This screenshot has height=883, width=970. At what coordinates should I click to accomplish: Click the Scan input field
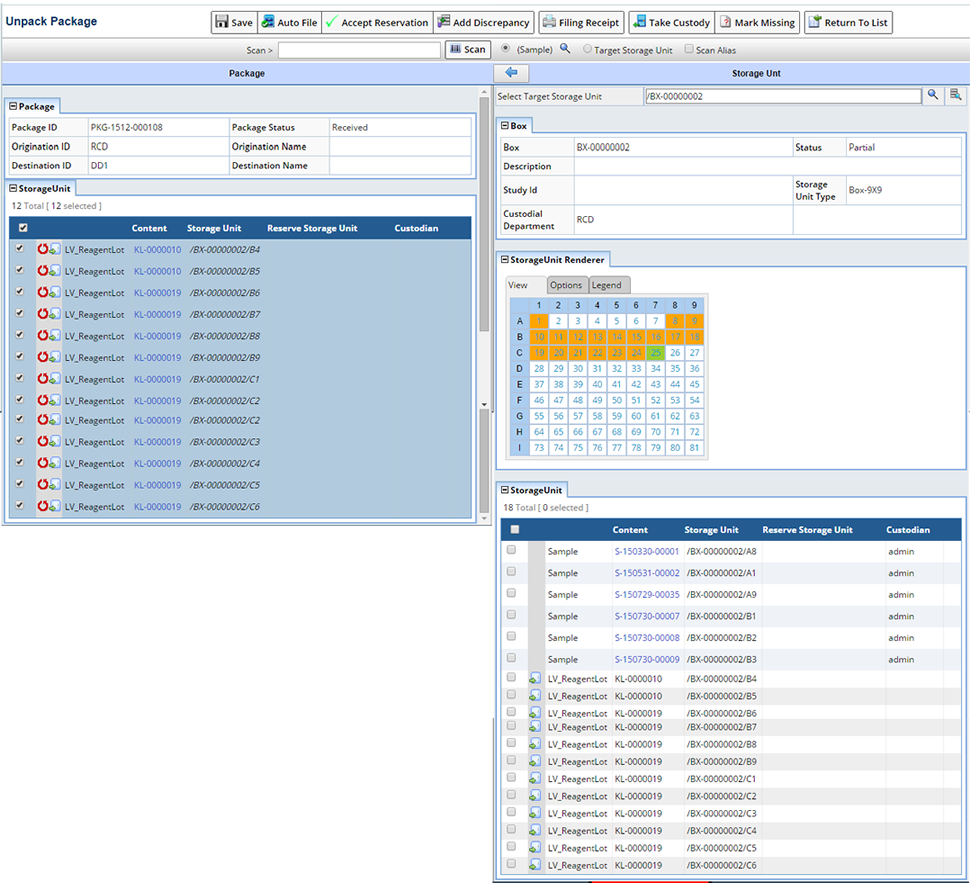[x=359, y=50]
